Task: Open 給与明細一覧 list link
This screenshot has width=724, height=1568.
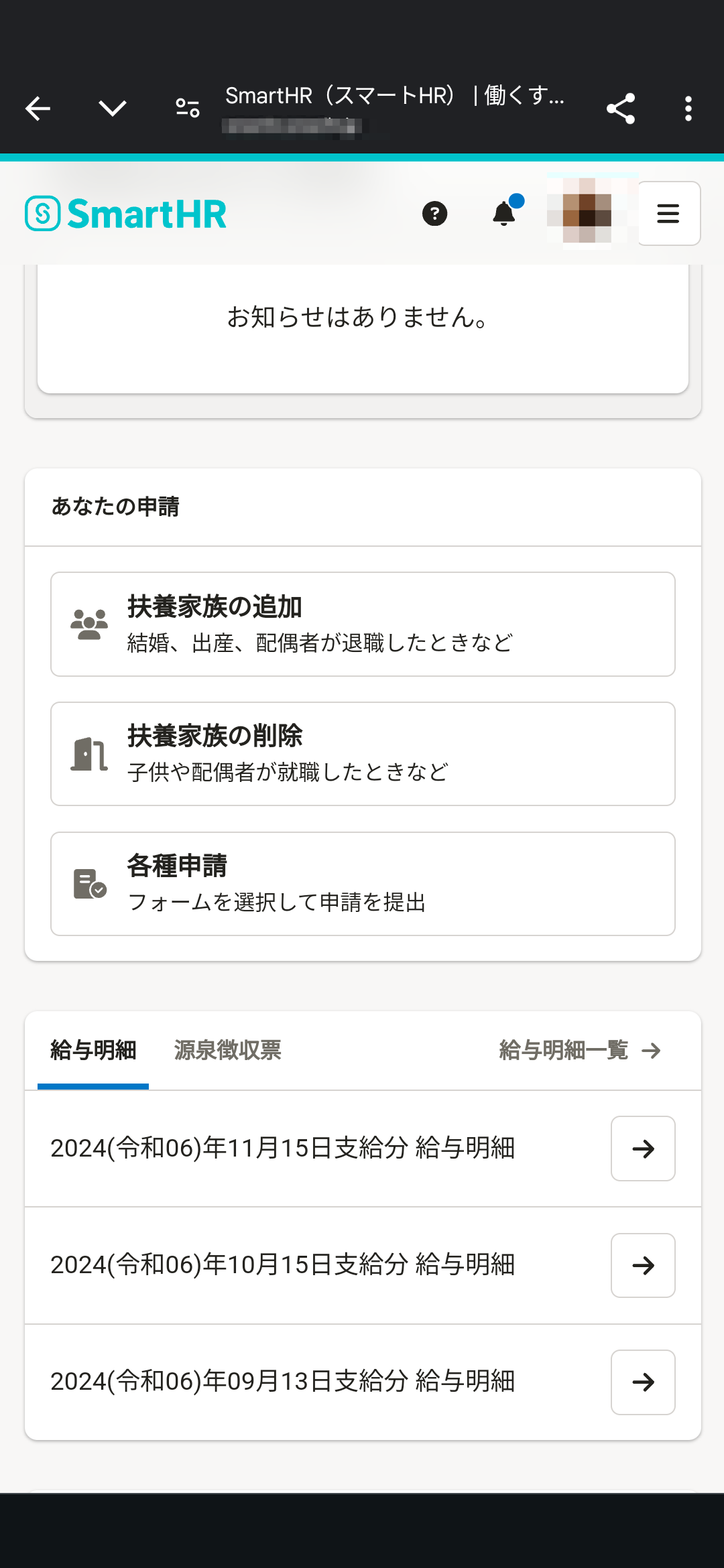Action: point(578,1050)
